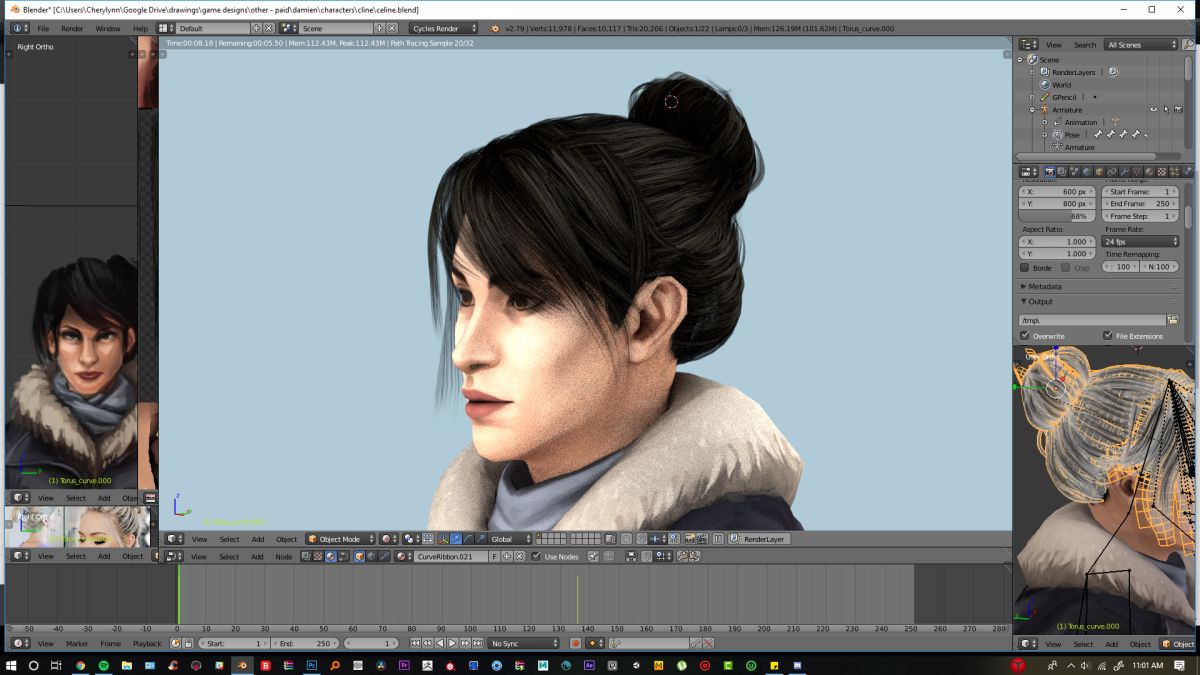
Task: Click the Render properties tab icon
Action: (x=1050, y=172)
